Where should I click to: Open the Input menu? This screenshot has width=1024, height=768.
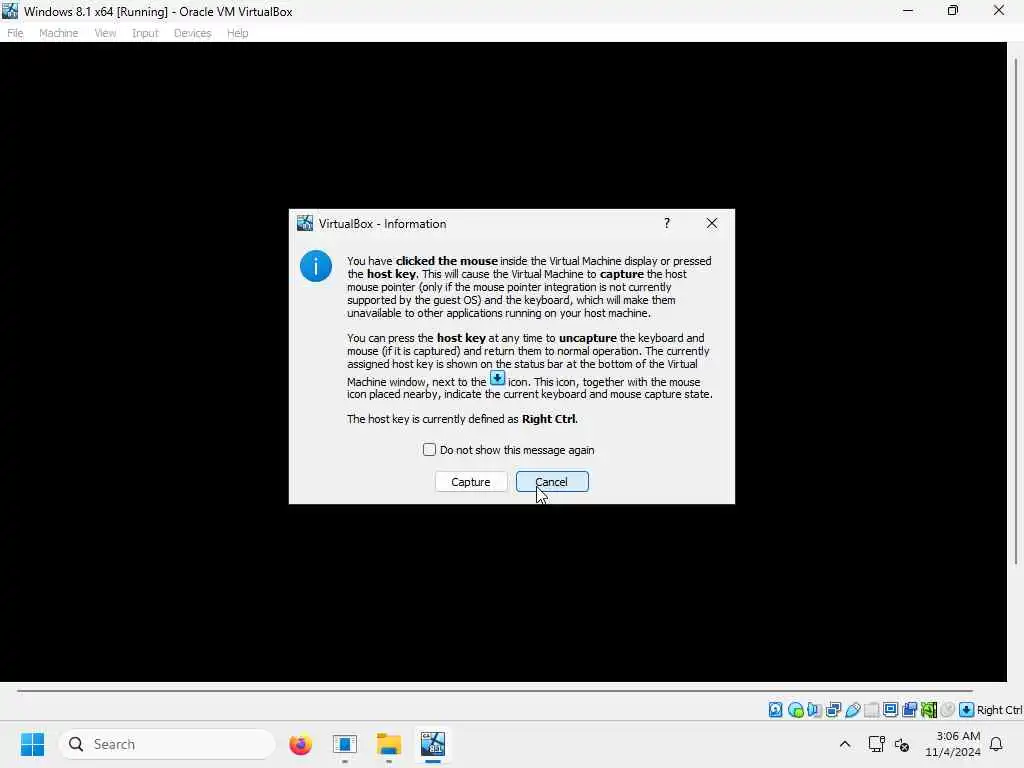tap(145, 33)
